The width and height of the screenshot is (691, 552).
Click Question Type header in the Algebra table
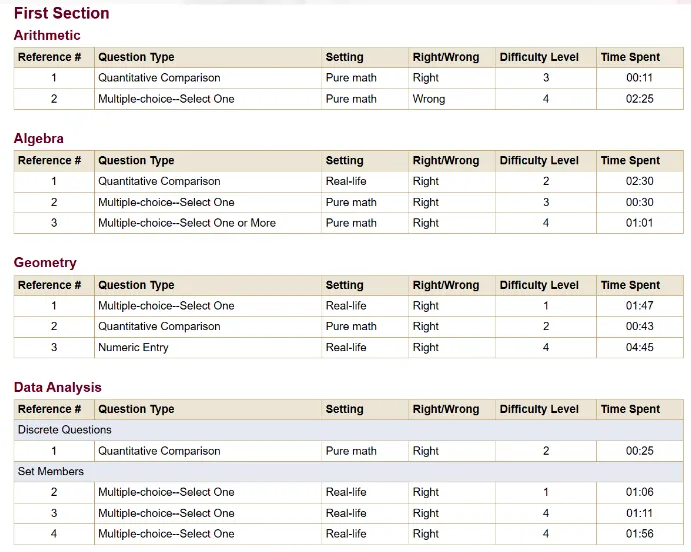136,161
